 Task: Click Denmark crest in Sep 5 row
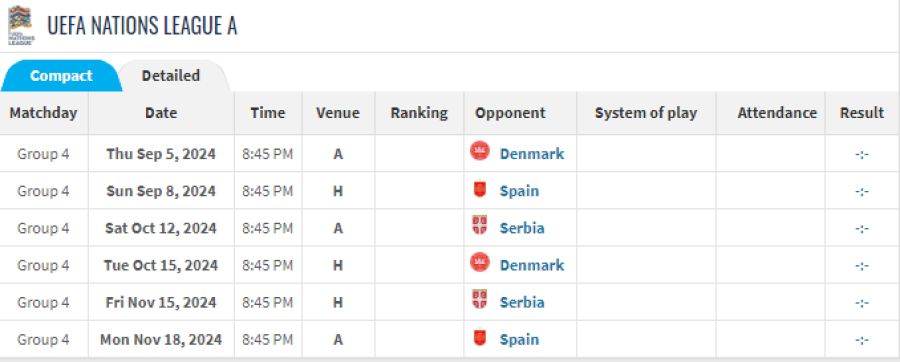[x=480, y=152]
